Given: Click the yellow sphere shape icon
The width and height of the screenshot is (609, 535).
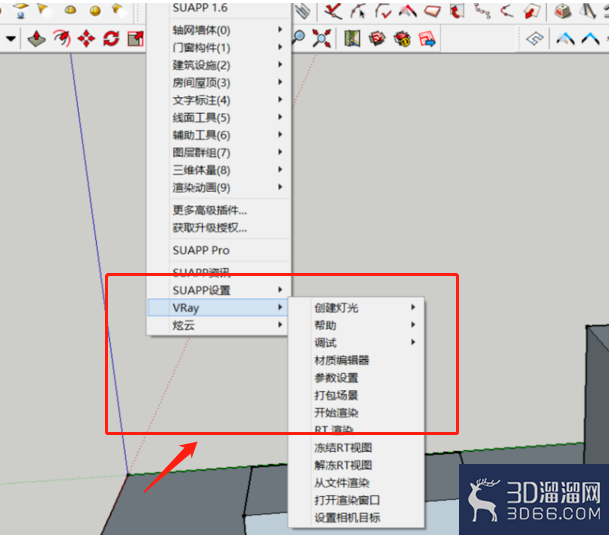Looking at the screenshot, I should pyautogui.click(x=95, y=11).
